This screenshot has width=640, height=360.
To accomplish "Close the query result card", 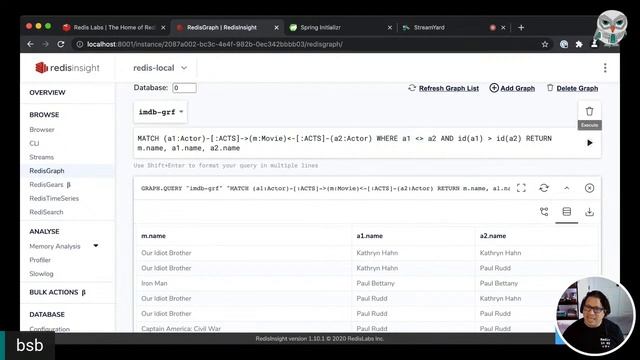I will 589,188.
